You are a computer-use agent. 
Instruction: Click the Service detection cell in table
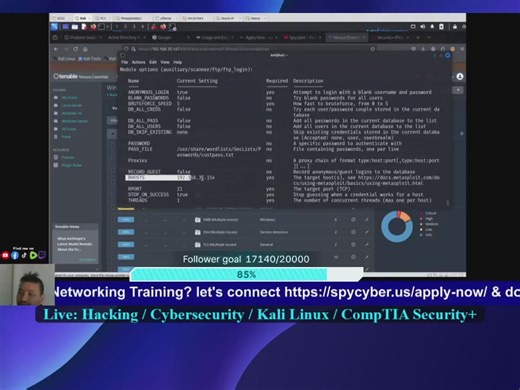tap(274, 232)
